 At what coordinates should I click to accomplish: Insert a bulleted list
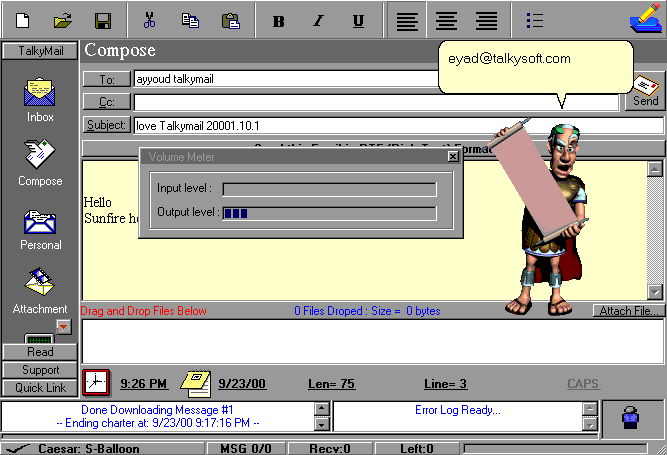pos(535,20)
